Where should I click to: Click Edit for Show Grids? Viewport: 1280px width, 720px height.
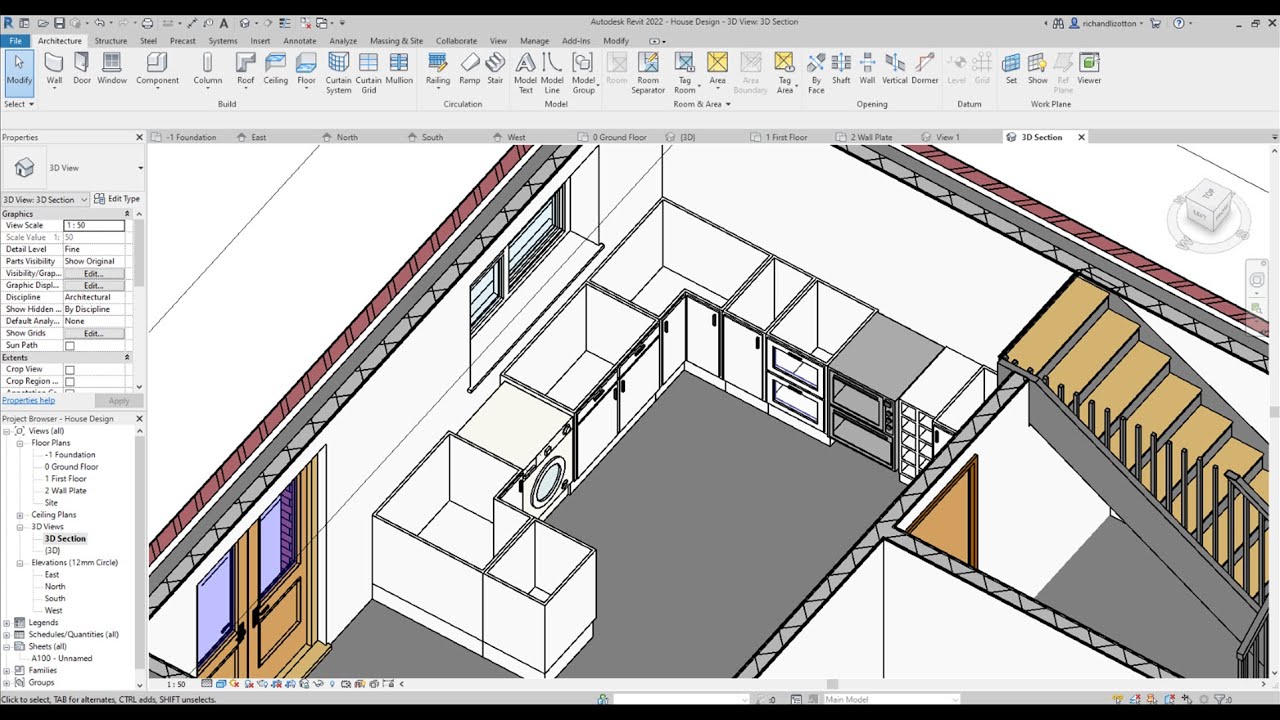coord(94,333)
